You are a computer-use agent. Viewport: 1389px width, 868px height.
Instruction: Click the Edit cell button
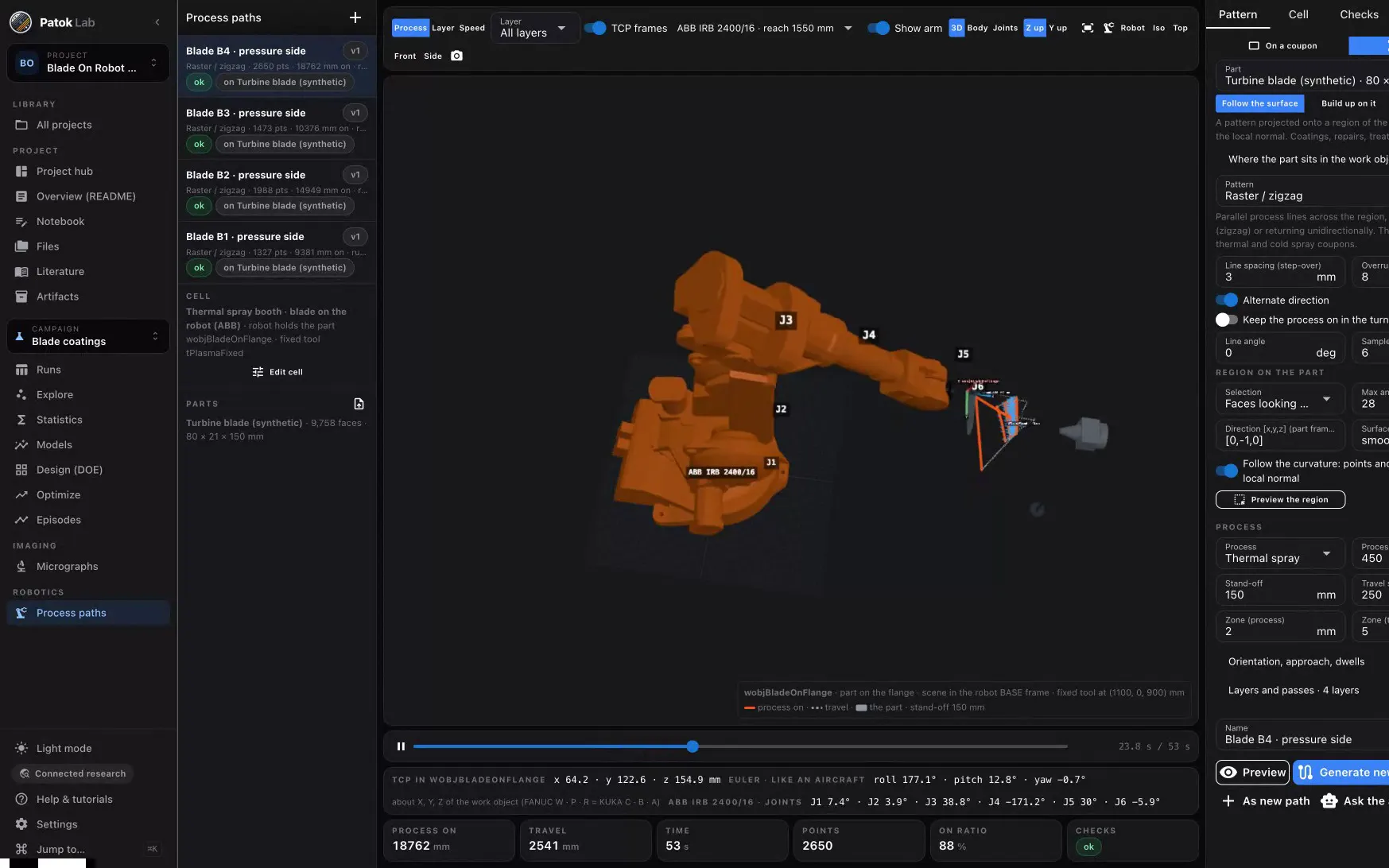point(277,372)
